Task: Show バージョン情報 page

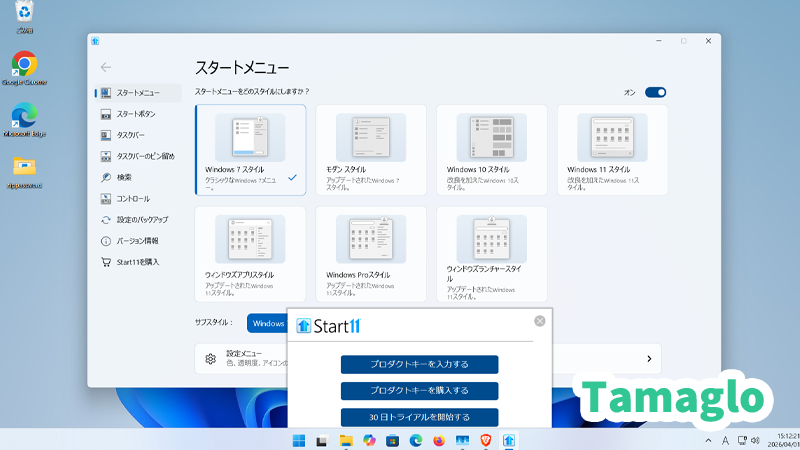Action: [x=137, y=241]
